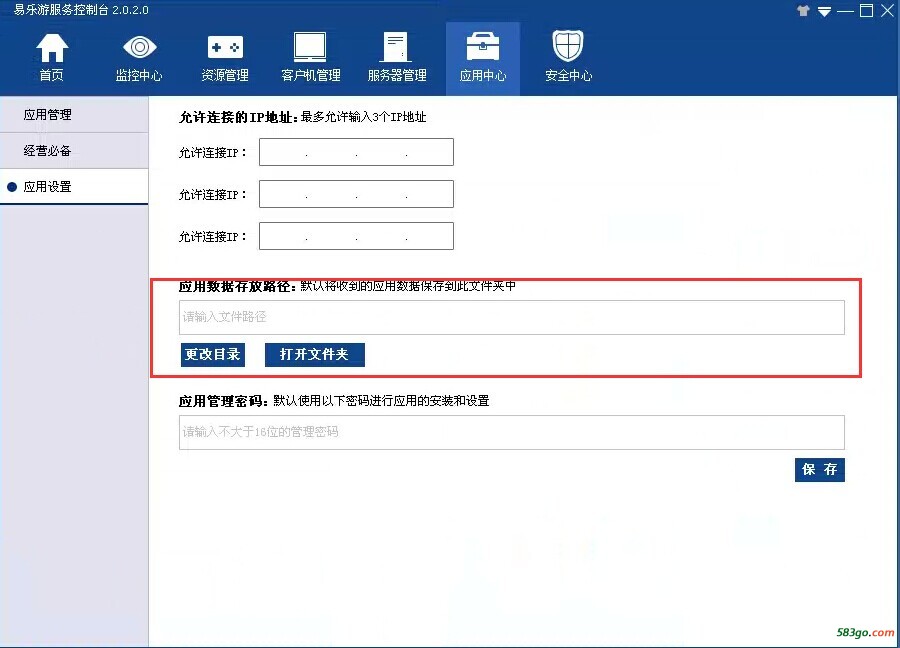The height and width of the screenshot is (648, 900).
Task: Click the 更改目录 button
Action: click(212, 355)
